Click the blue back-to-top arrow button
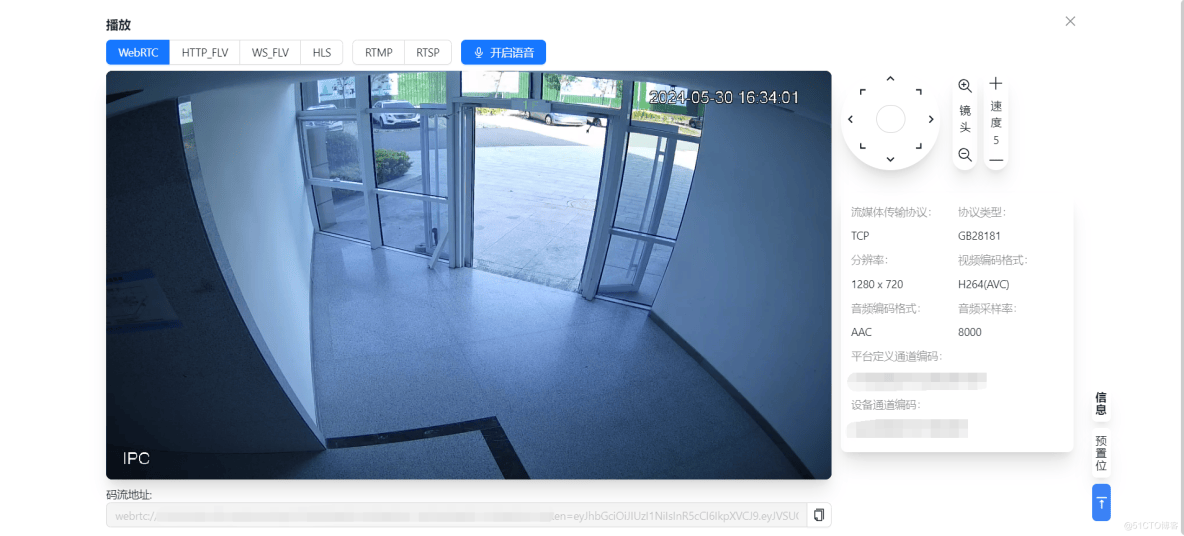Image resolution: width=1184 pixels, height=536 pixels. pos(1101,503)
